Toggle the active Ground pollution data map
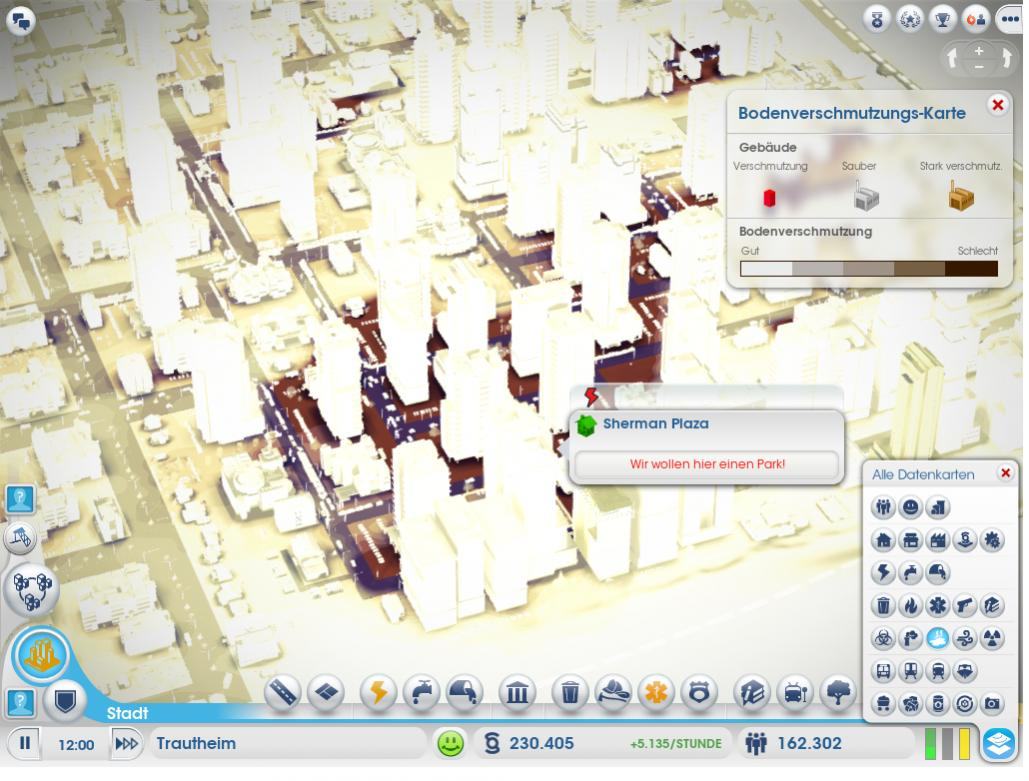Screen dimensions: 1029x781 (938, 638)
